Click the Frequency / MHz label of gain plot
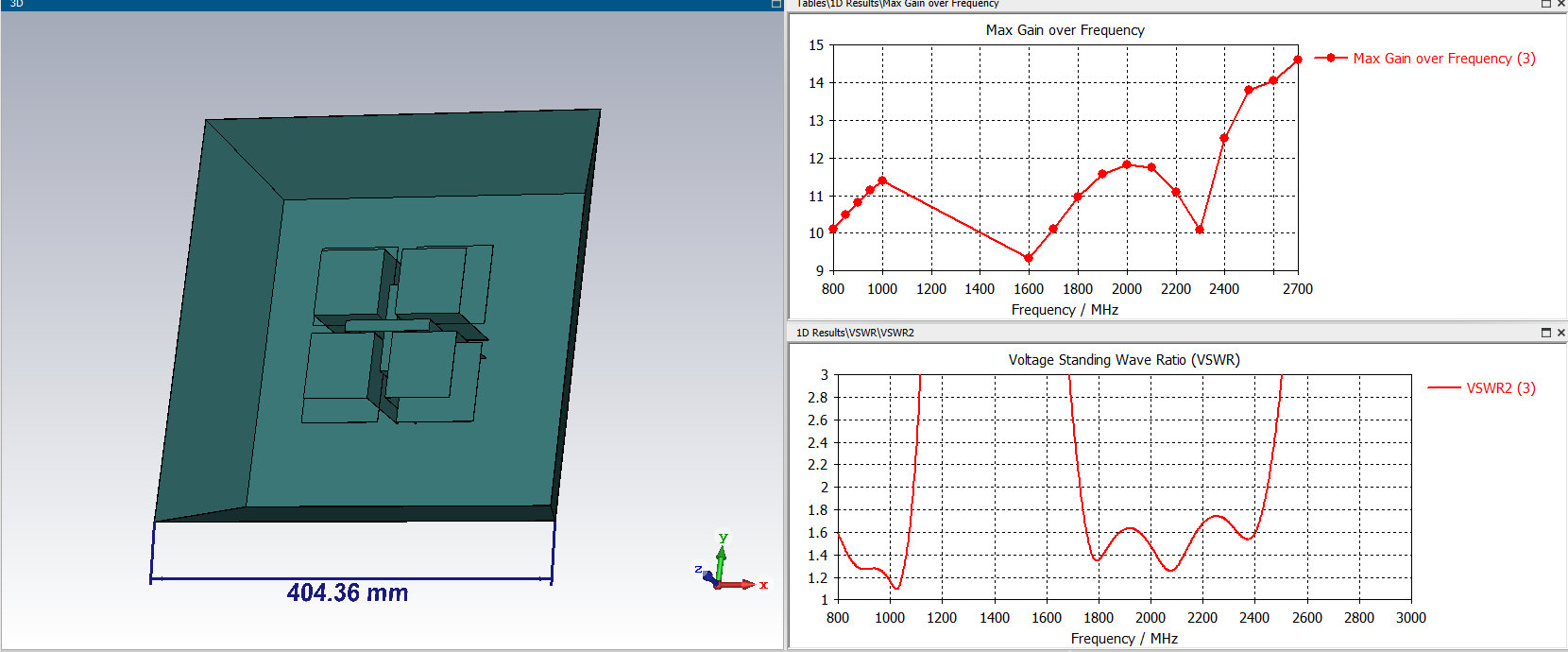 point(1065,310)
